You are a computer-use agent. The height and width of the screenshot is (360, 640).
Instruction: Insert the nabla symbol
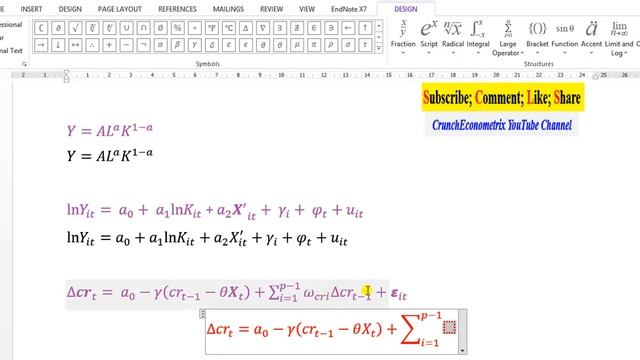[x=263, y=28]
